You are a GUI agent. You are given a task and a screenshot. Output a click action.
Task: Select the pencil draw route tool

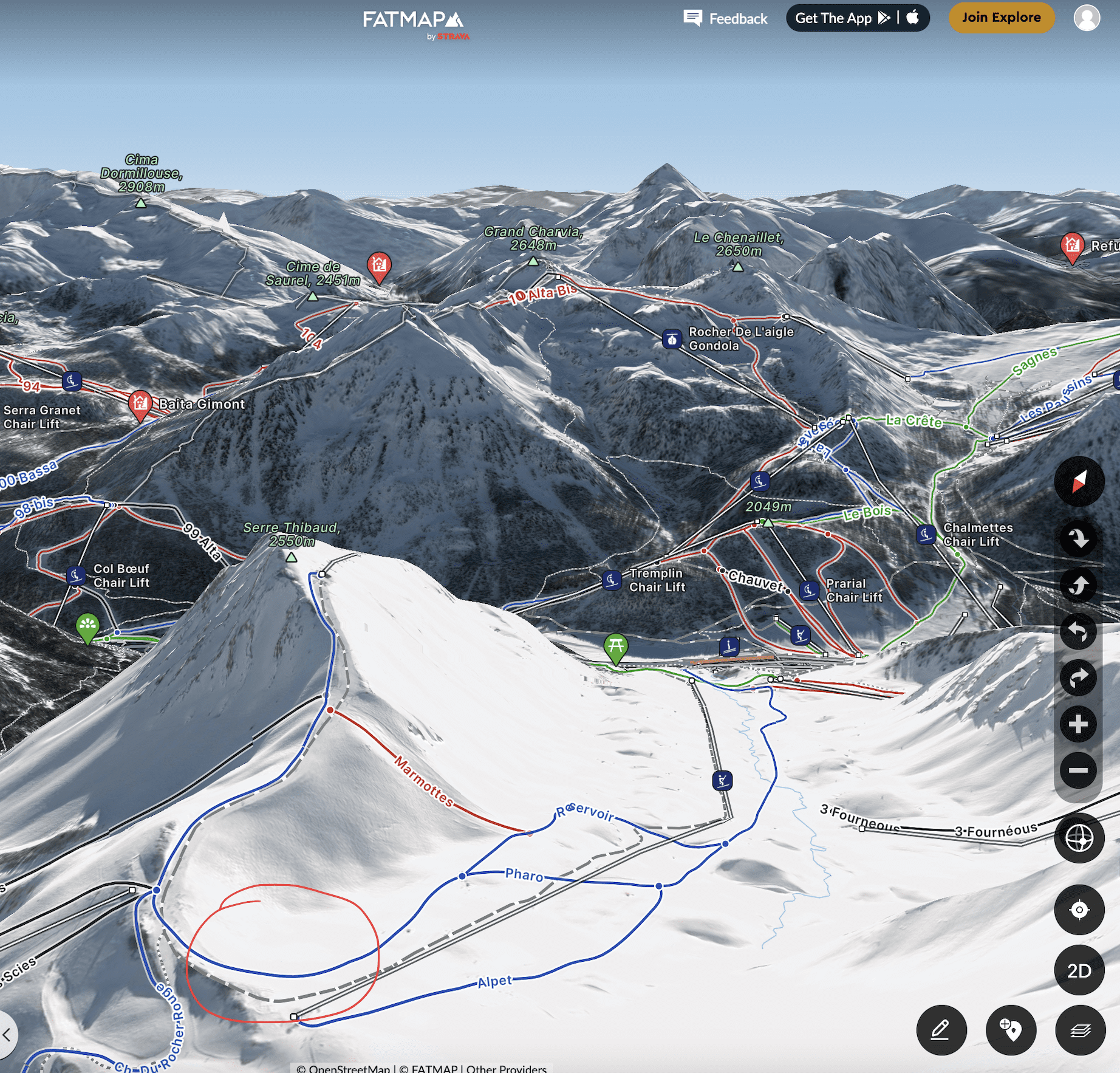(x=941, y=1030)
